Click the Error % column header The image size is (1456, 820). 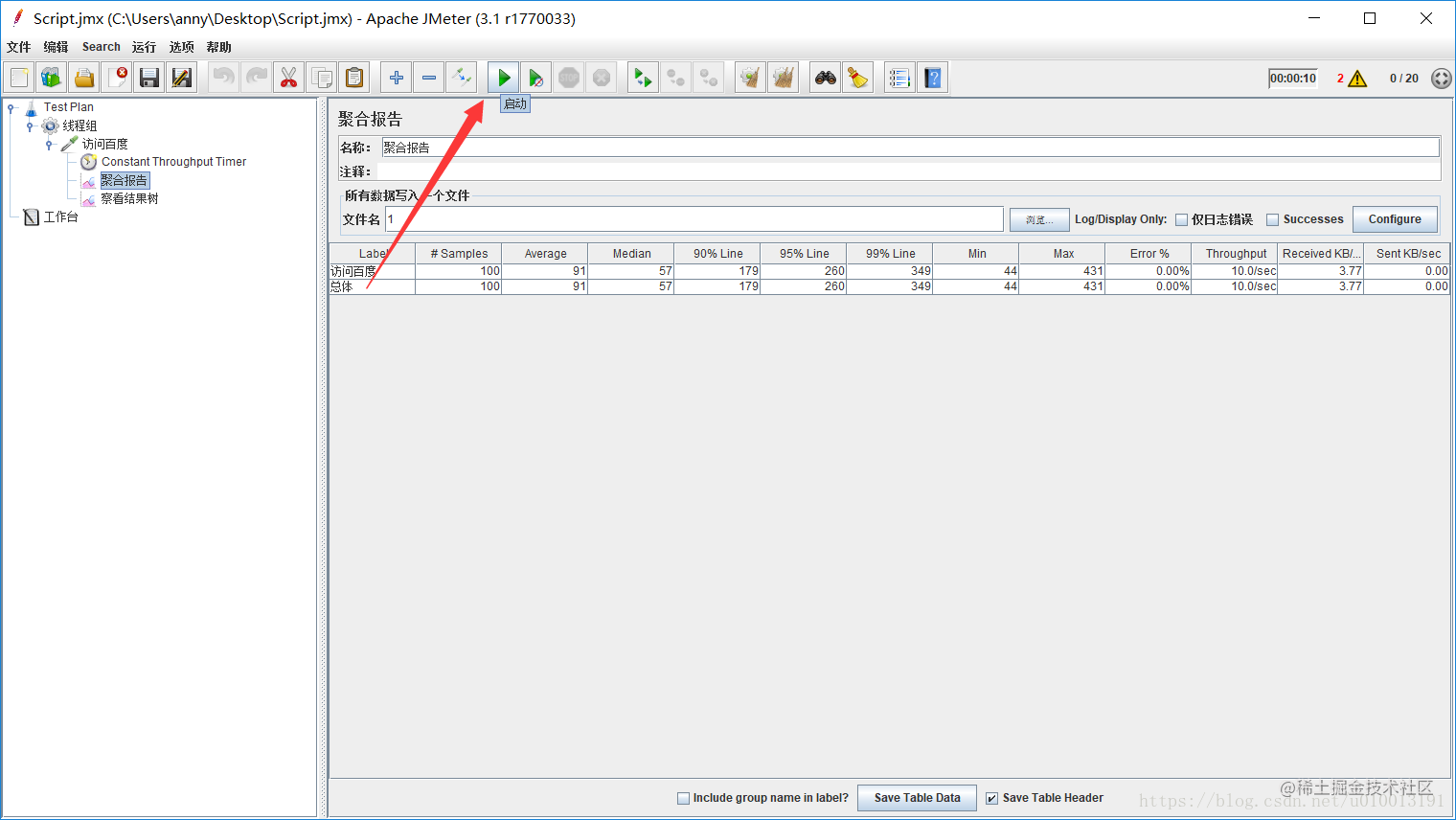tap(1149, 254)
